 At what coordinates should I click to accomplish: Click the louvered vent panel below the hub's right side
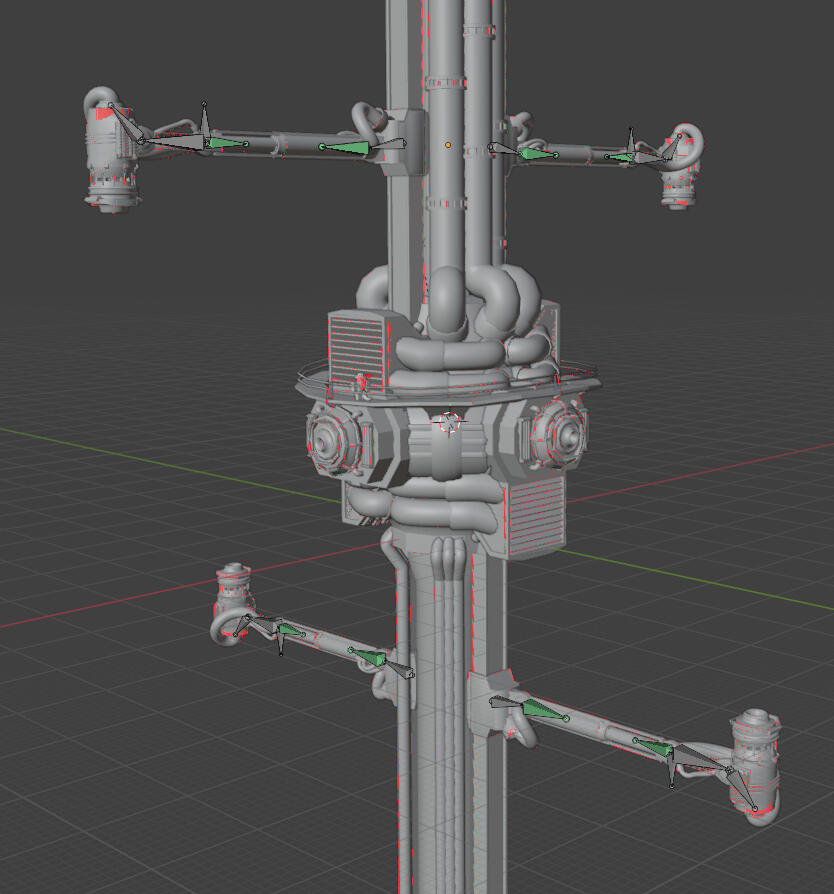535,516
